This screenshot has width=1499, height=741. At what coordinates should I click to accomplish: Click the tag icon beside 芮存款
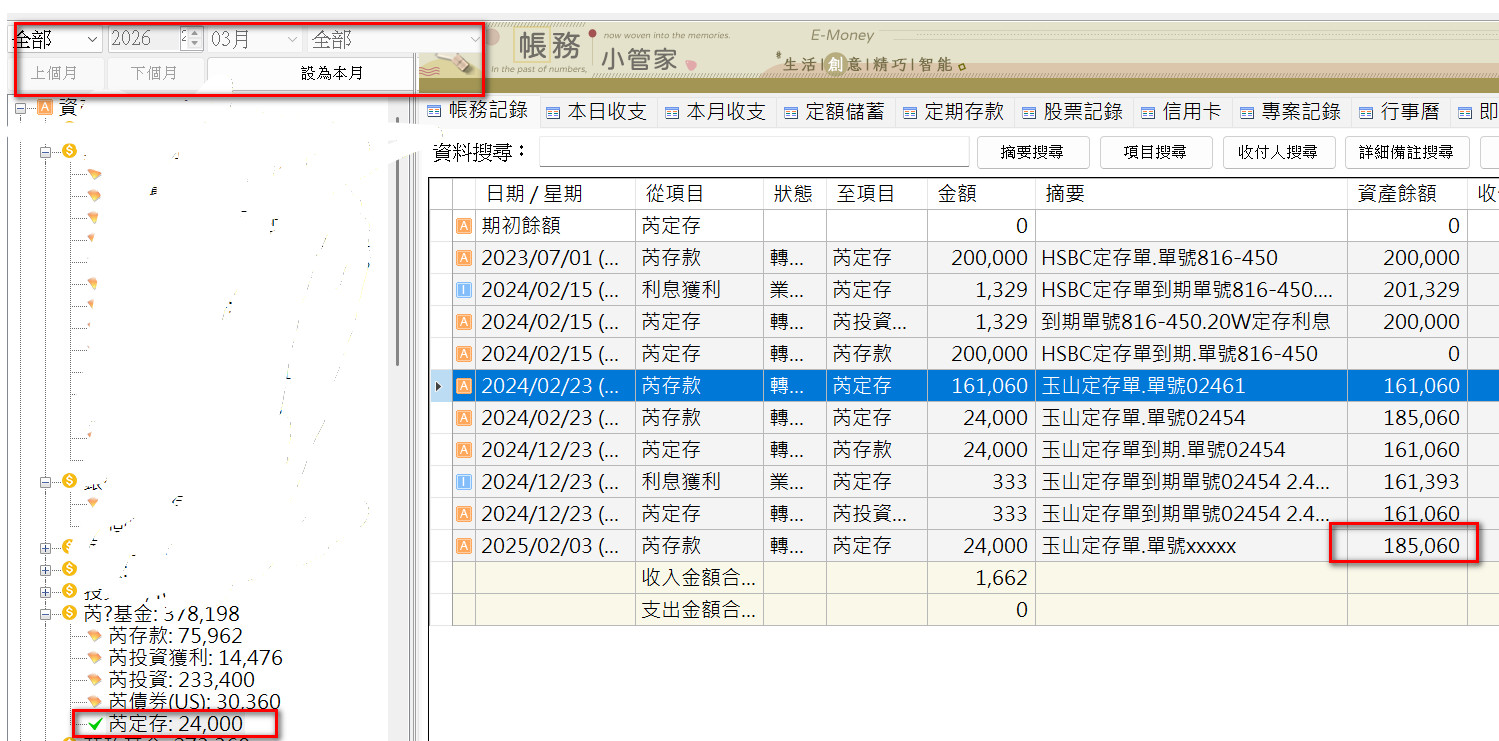[x=94, y=635]
